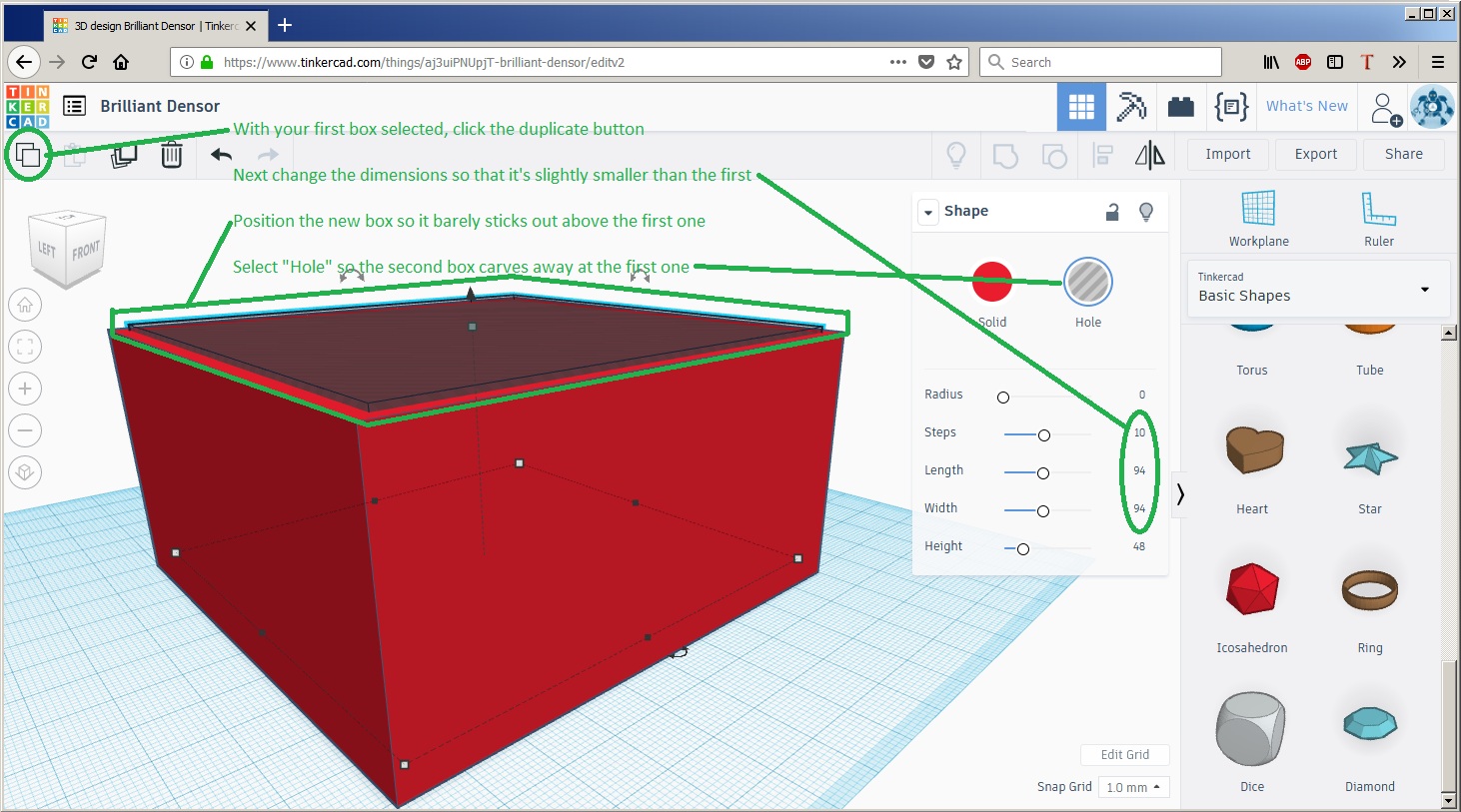Viewport: 1461px width, 812px height.
Task: Click the Home view button
Action: [x=25, y=305]
